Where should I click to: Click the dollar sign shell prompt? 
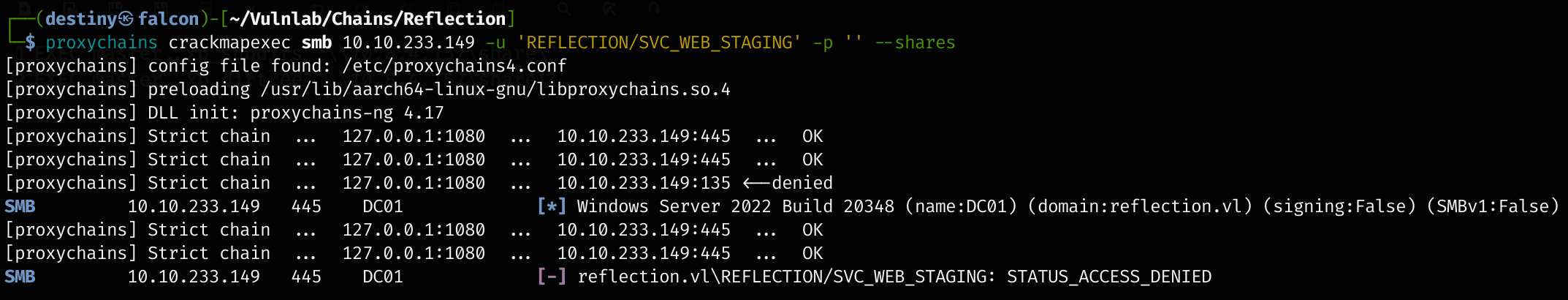coord(30,42)
